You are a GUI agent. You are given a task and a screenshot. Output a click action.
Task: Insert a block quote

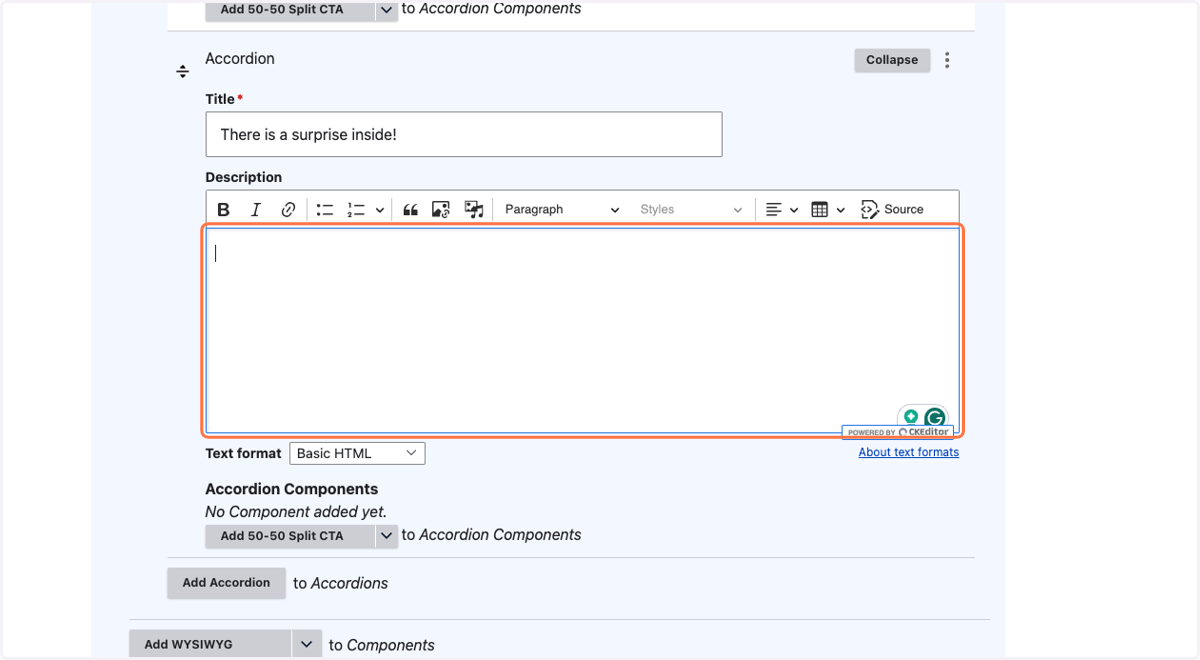[x=410, y=209]
